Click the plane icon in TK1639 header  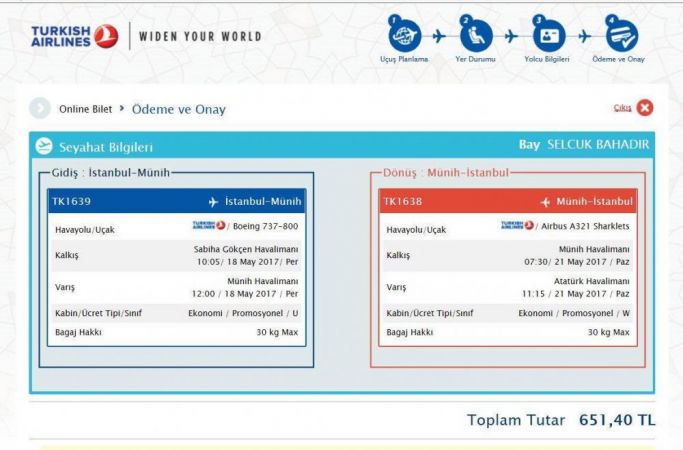click(213, 203)
